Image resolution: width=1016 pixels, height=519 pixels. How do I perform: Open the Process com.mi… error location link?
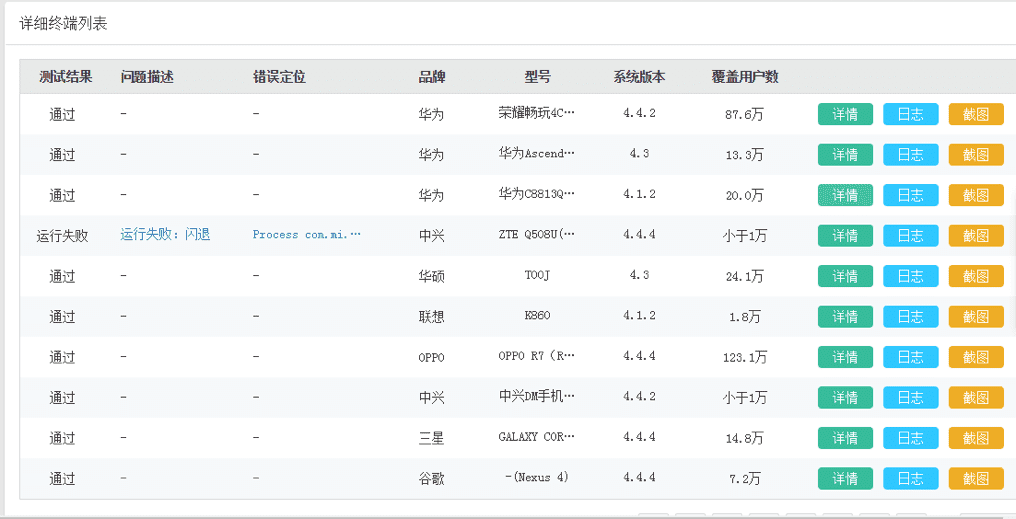(x=306, y=235)
